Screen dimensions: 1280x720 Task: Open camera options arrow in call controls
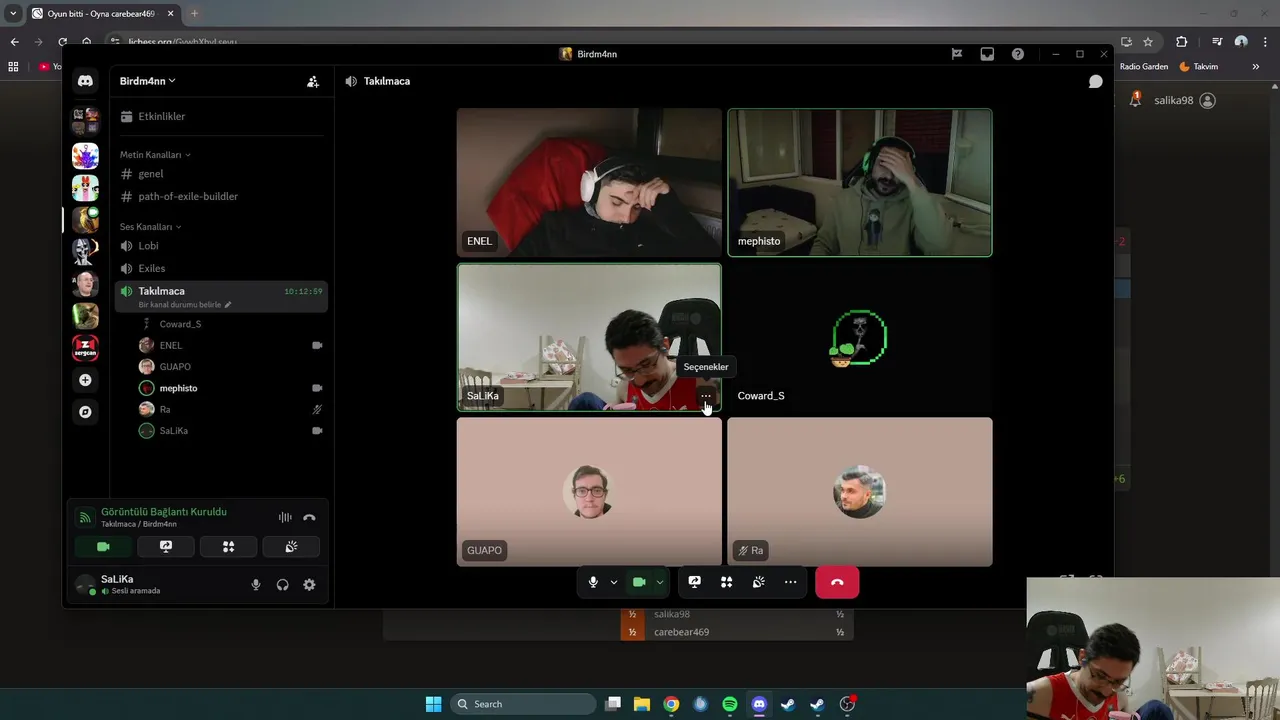[660, 582]
